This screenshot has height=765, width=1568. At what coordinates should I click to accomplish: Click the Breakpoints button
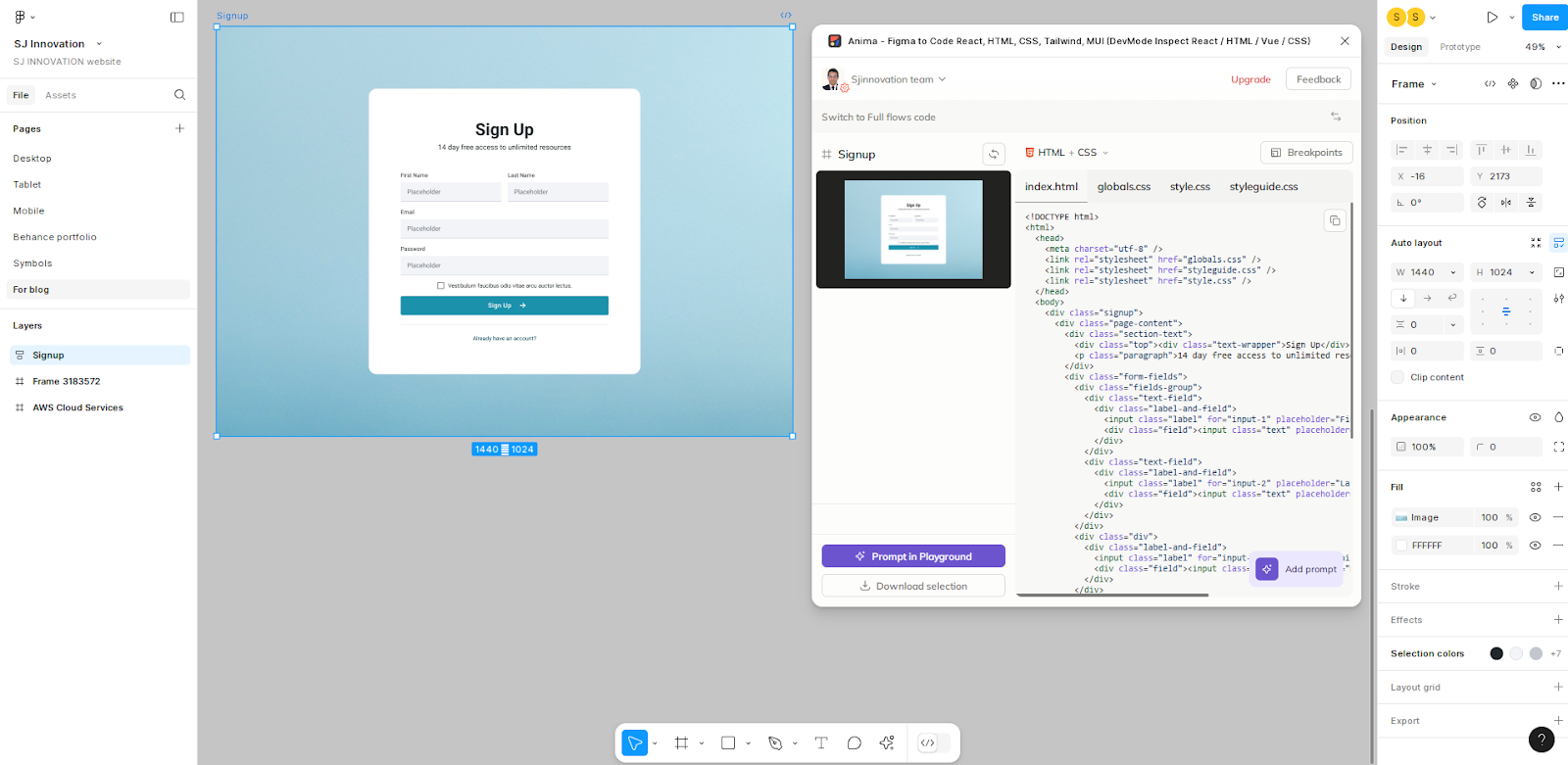1306,153
